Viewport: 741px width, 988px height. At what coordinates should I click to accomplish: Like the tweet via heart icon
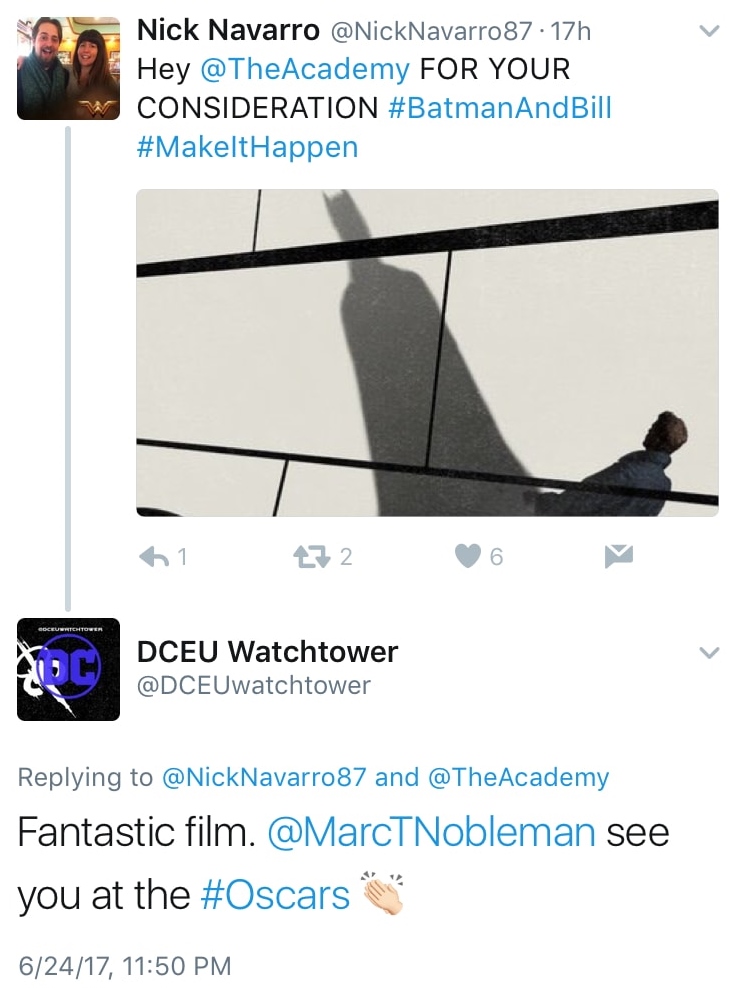coord(468,556)
